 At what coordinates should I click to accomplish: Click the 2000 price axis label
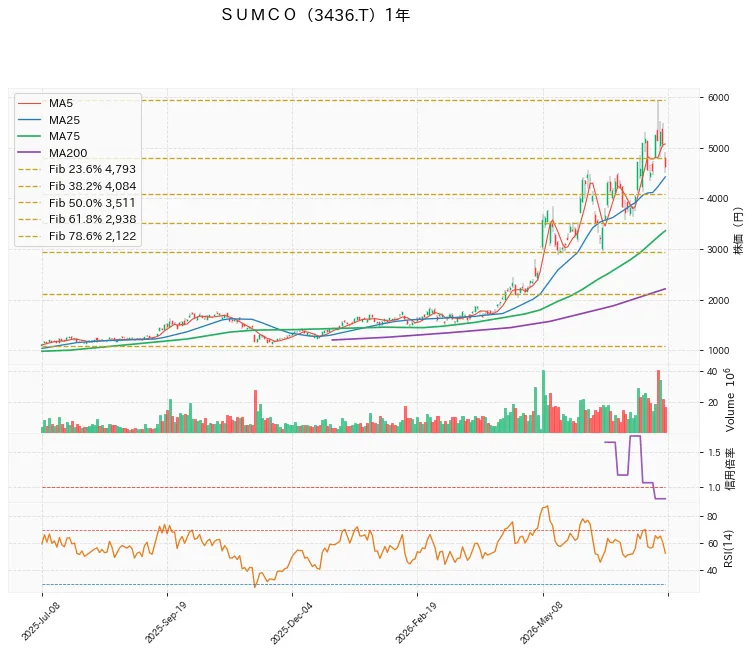(x=718, y=301)
